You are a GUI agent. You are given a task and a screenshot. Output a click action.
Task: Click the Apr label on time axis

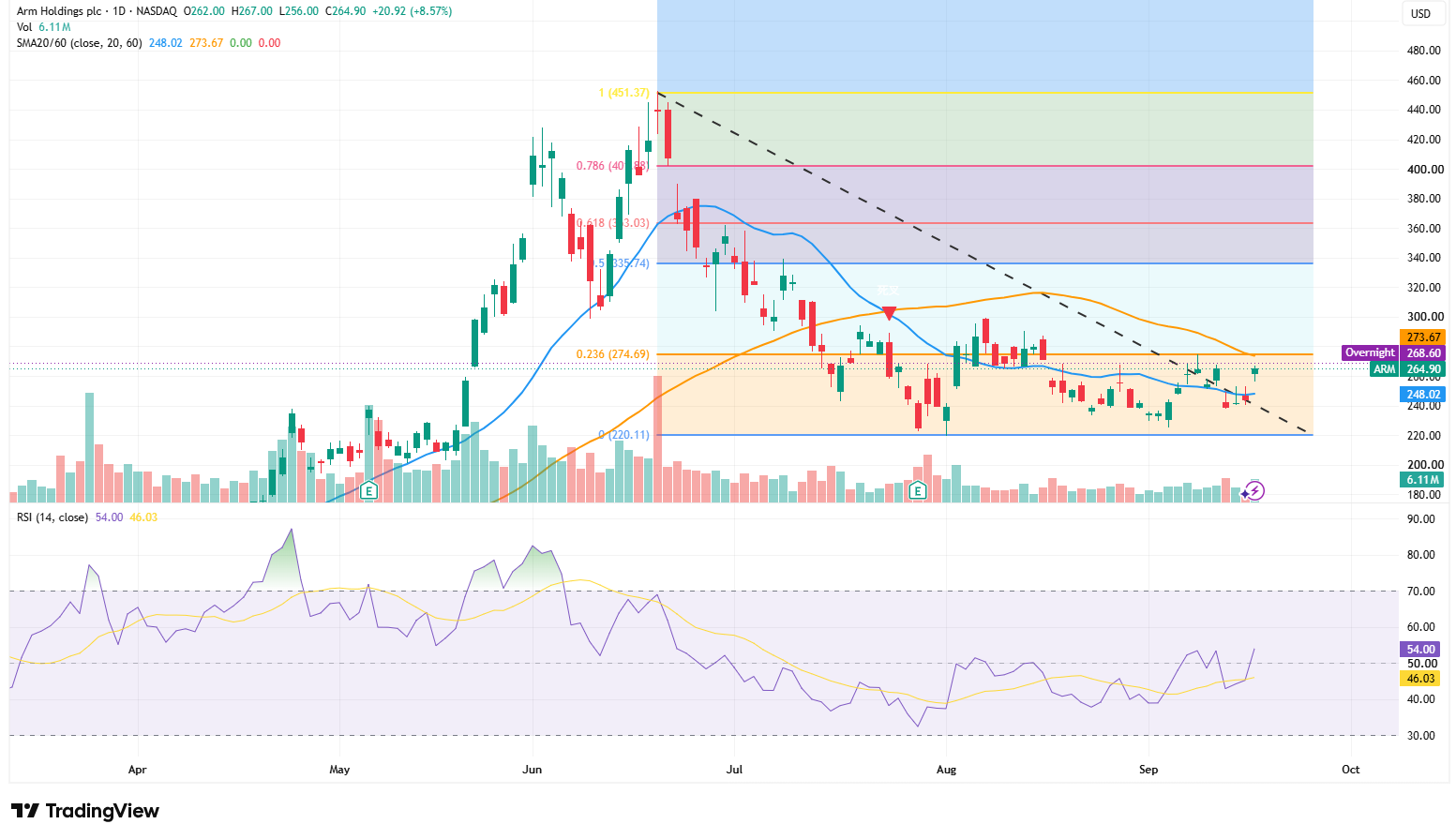tap(138, 770)
